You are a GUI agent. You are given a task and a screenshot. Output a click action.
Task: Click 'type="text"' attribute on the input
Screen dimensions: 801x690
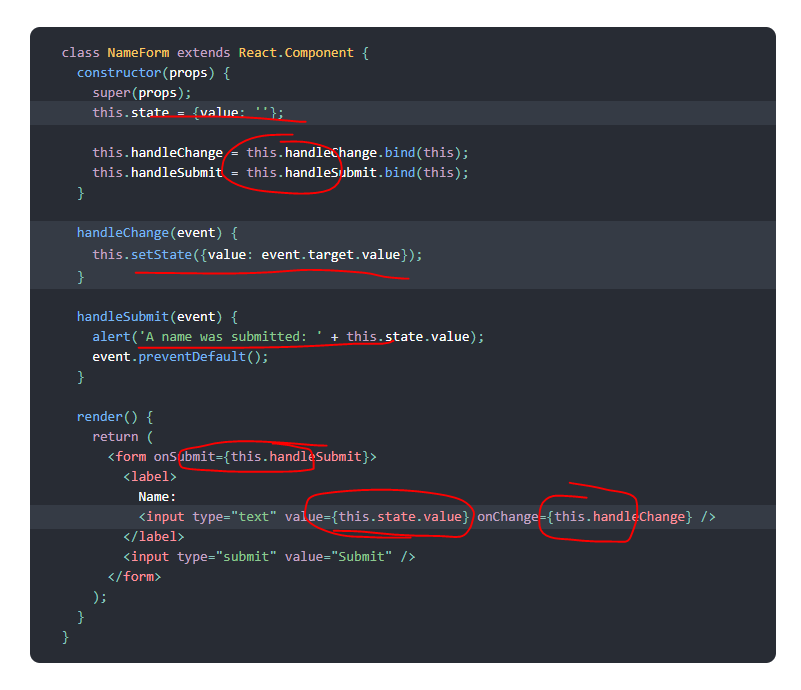coord(234,517)
